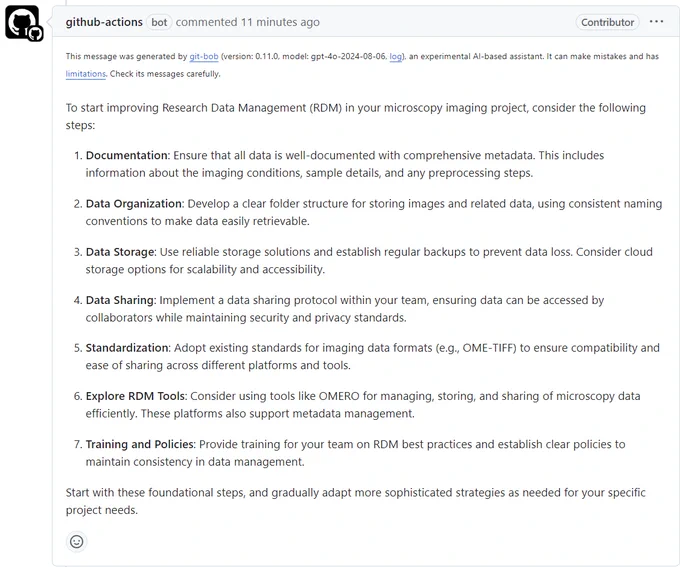The width and height of the screenshot is (680, 567).
Task: Click the Data Organization list heading
Action: 134,203
